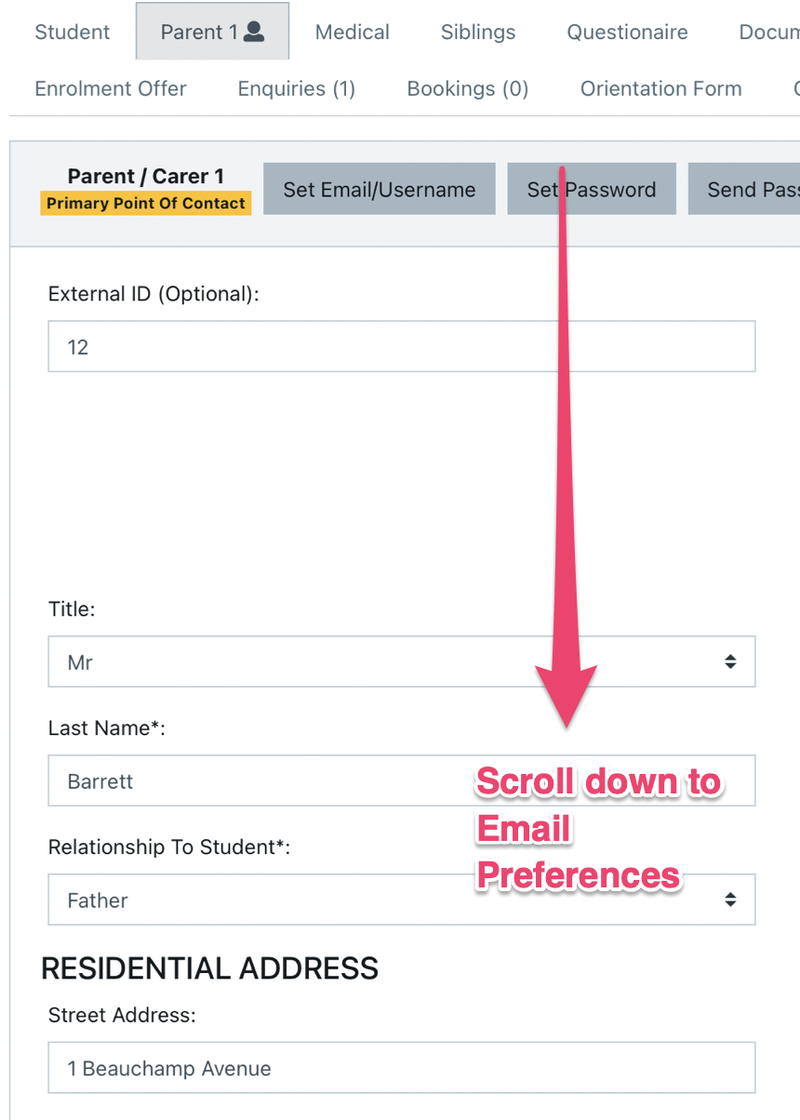The height and width of the screenshot is (1120, 800).
Task: Focus the External ID input field
Action: (x=400, y=347)
